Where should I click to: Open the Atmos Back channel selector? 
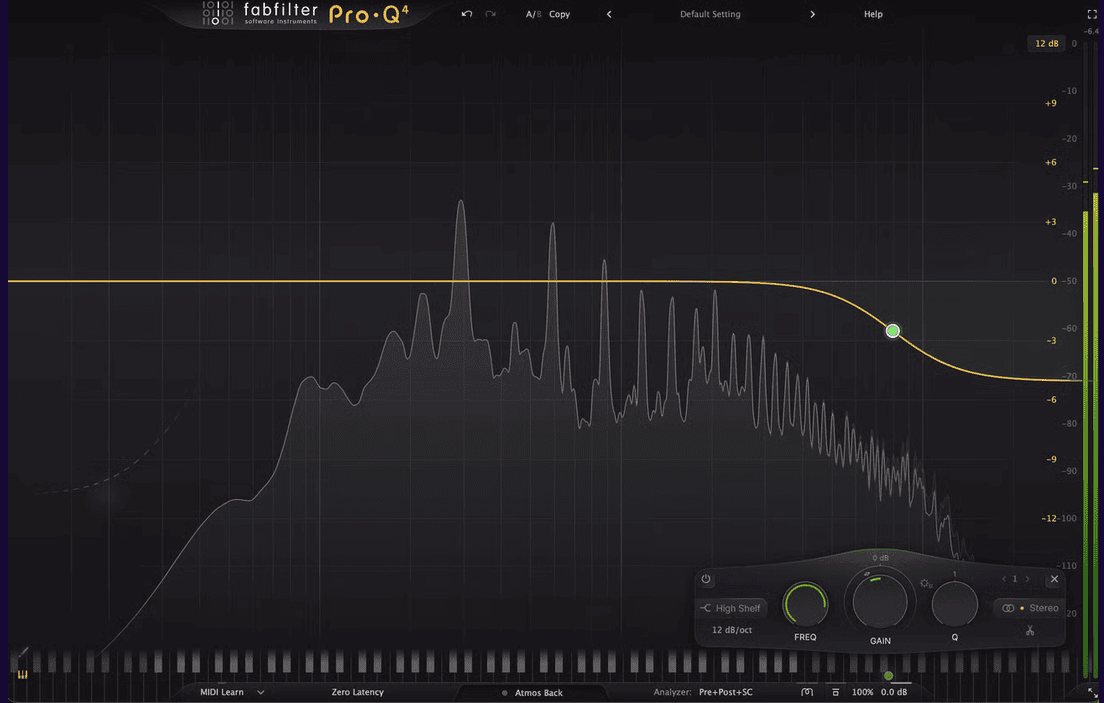[532, 693]
